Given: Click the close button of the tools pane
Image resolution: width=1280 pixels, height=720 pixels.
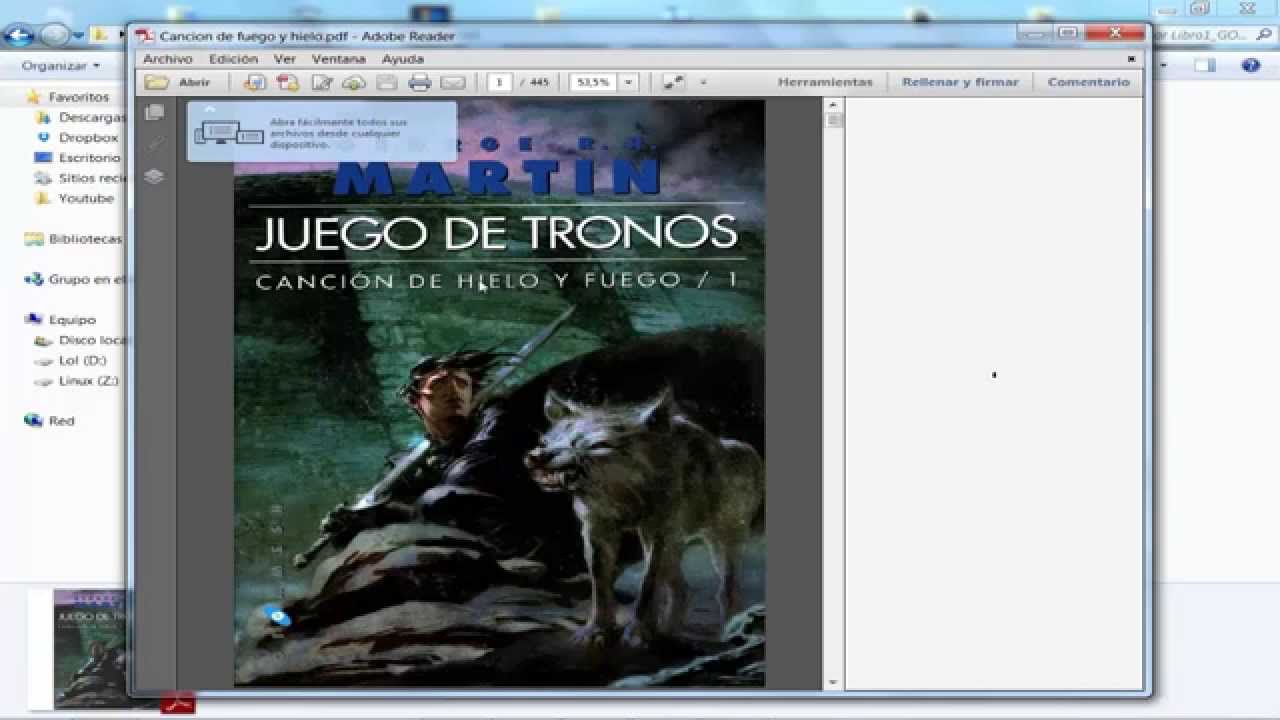Looking at the screenshot, I should (x=1131, y=59).
